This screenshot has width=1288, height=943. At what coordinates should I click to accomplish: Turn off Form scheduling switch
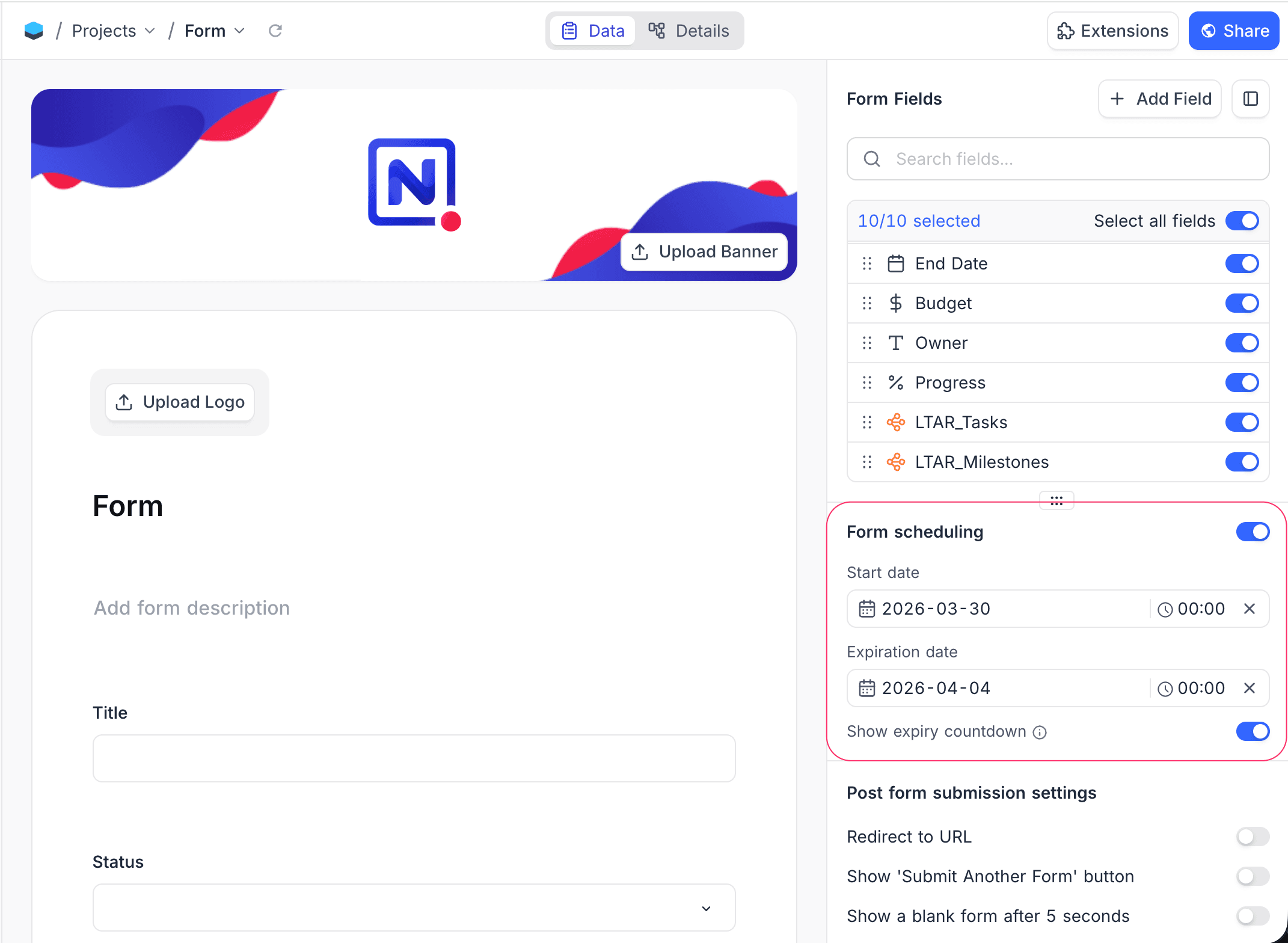tap(1253, 532)
